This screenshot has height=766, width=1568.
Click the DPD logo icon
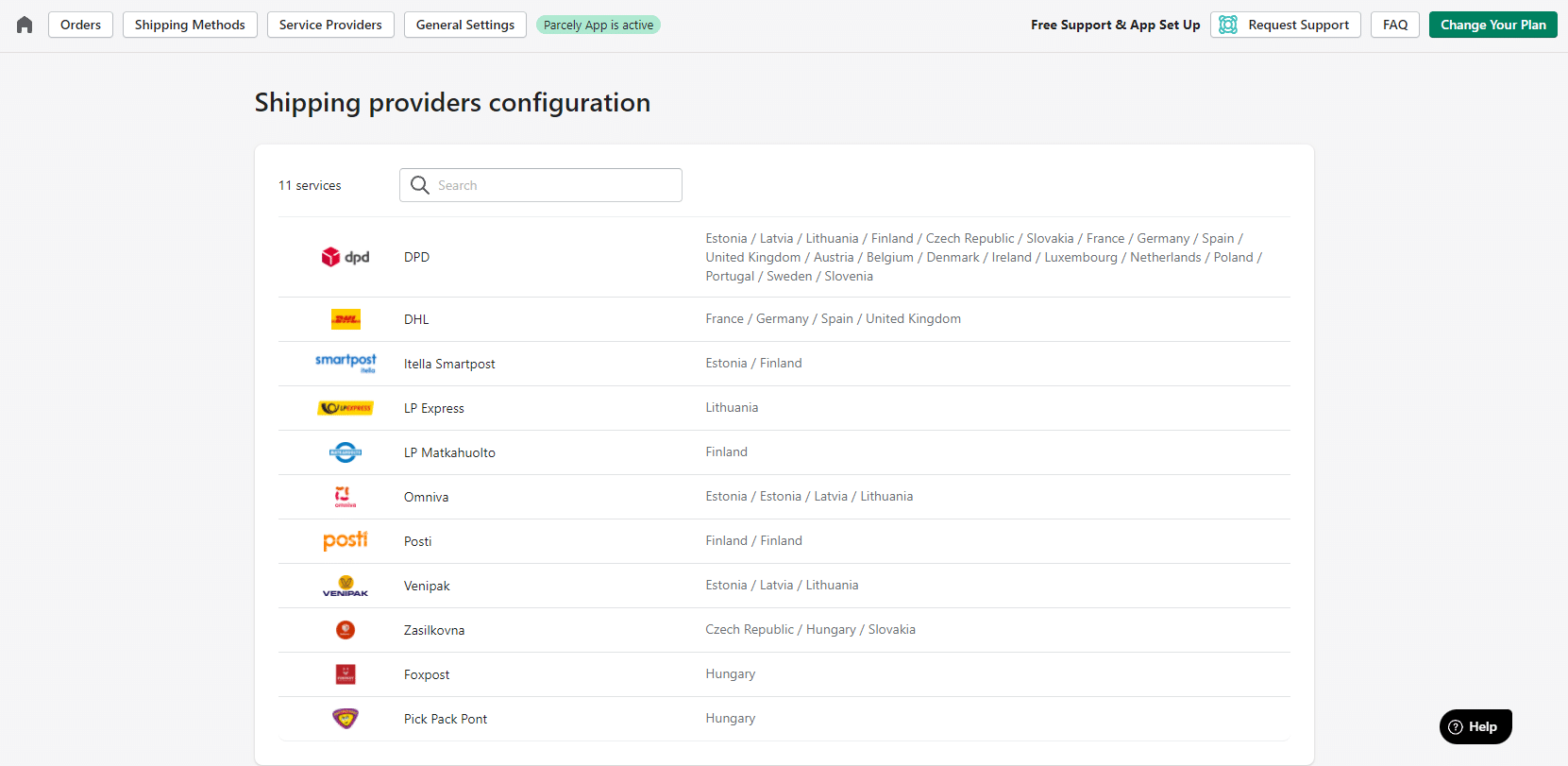[346, 257]
